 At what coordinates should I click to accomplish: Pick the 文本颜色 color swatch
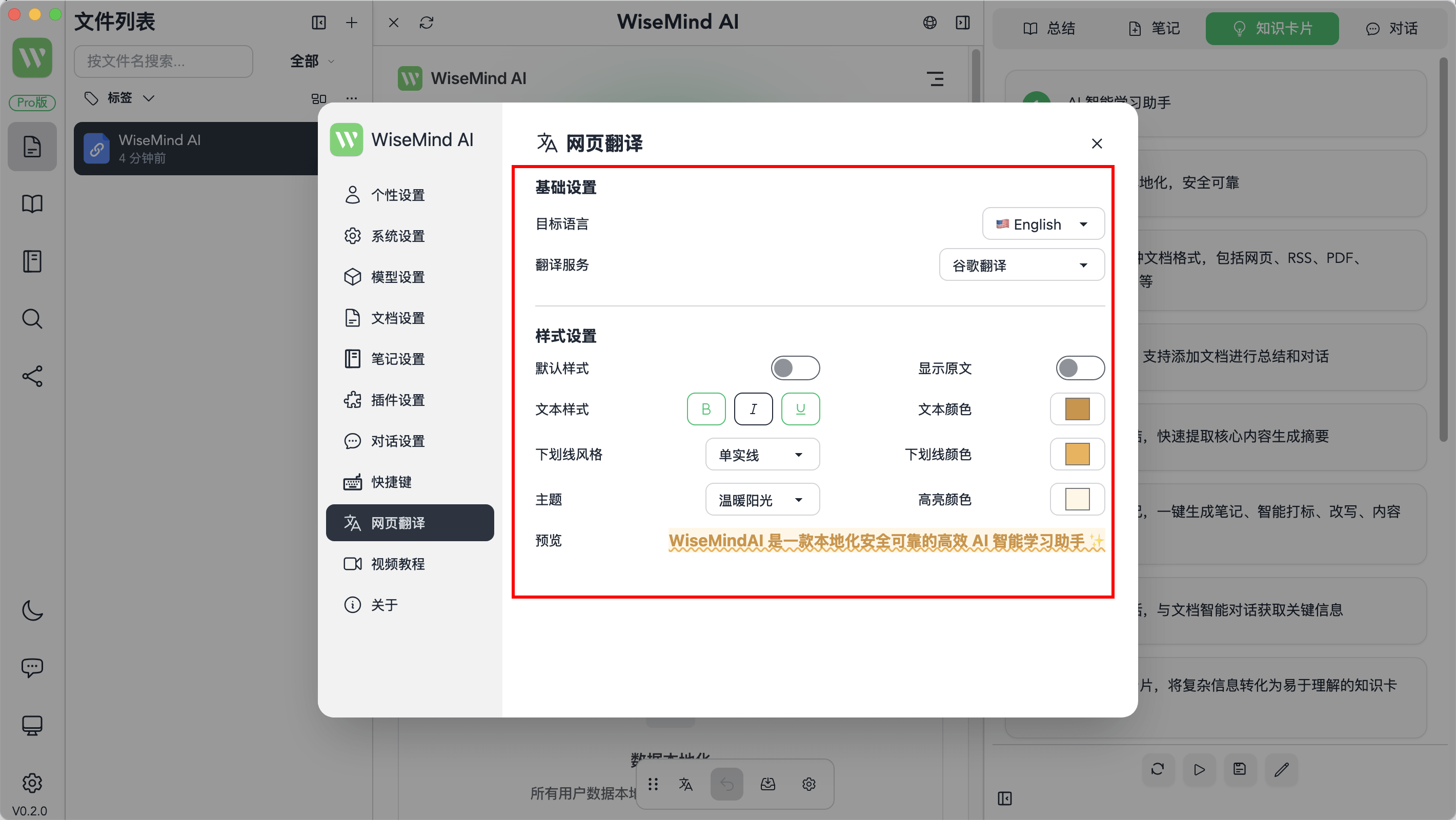(1077, 409)
